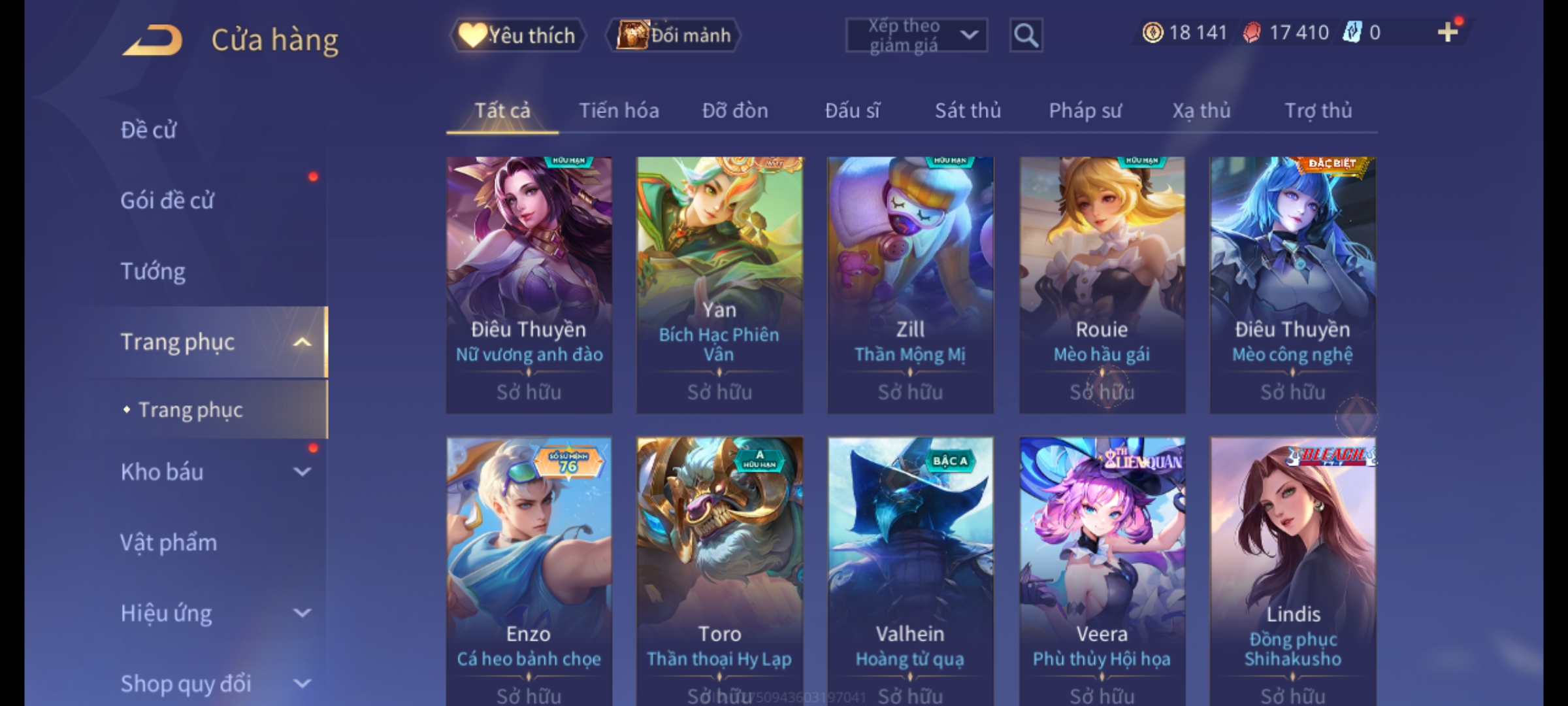Collapse the Trang phục section chevron

pyautogui.click(x=302, y=342)
